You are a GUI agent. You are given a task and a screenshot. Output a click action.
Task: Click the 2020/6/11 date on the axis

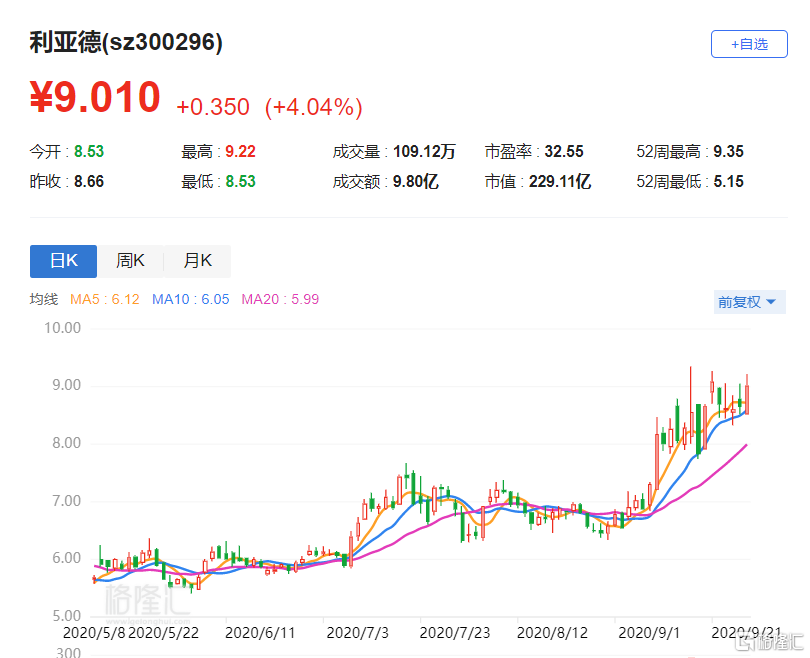[x=260, y=633]
